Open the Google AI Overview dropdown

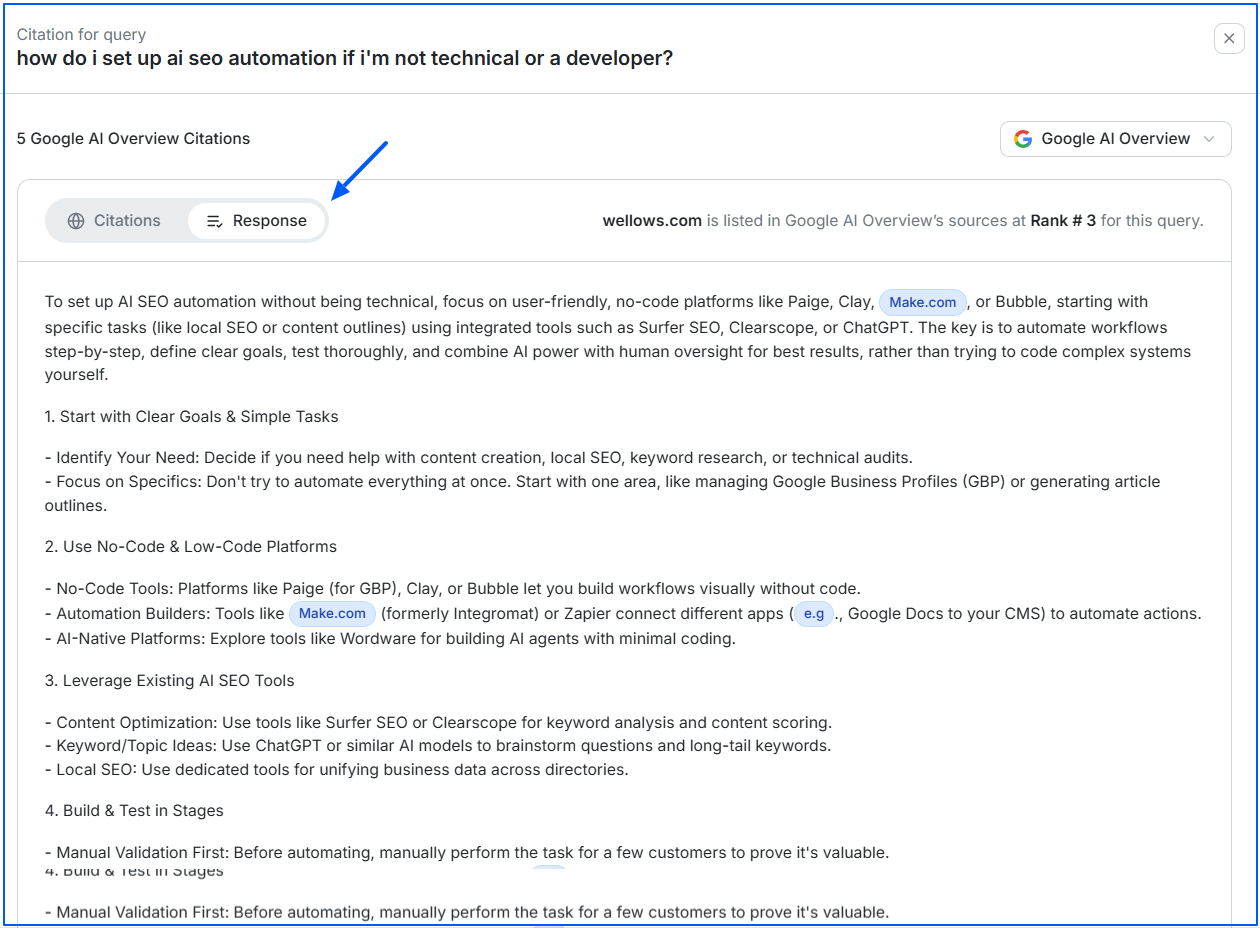[x=1115, y=139]
